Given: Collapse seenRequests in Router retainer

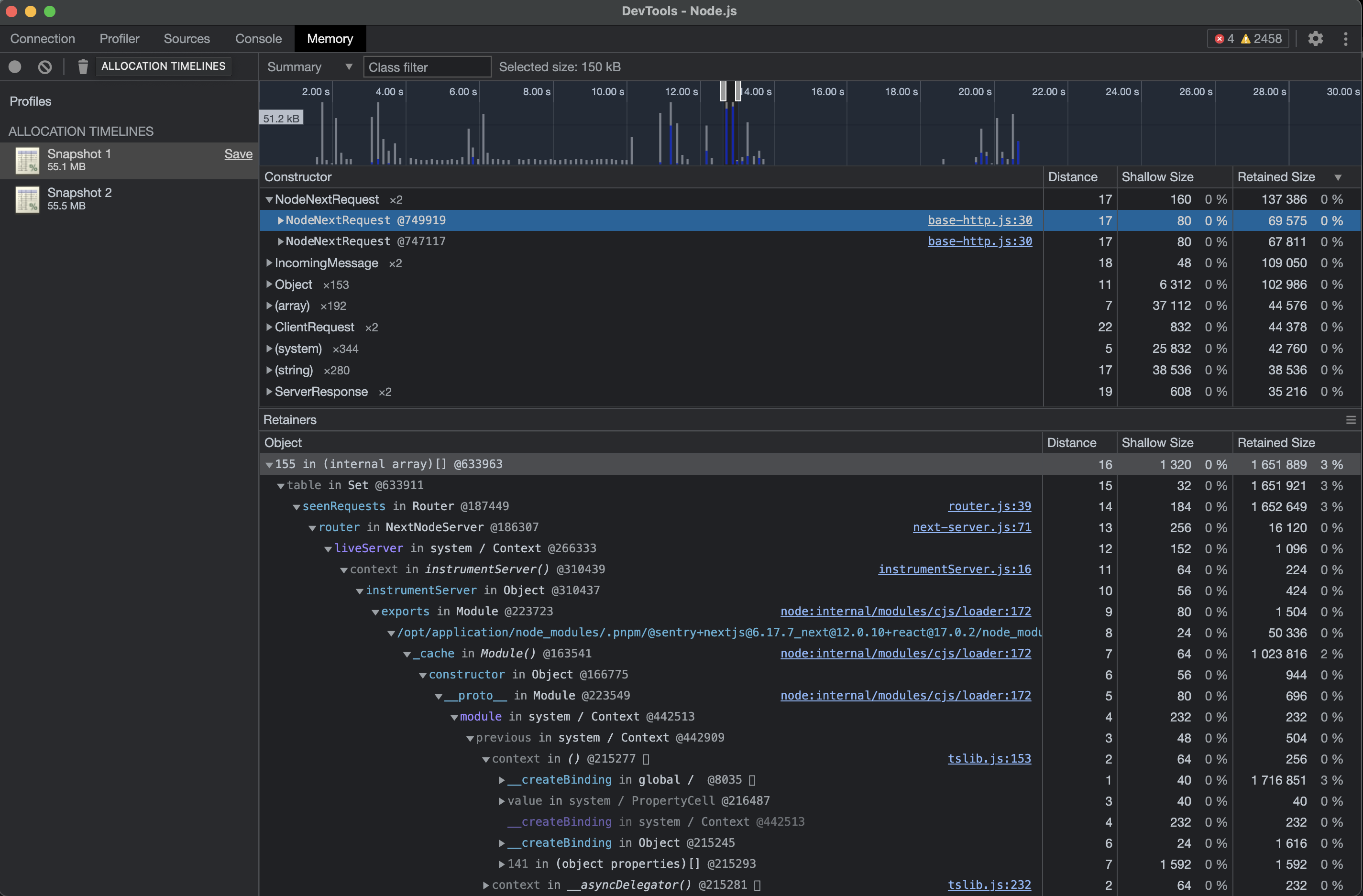Looking at the screenshot, I should click(x=296, y=507).
